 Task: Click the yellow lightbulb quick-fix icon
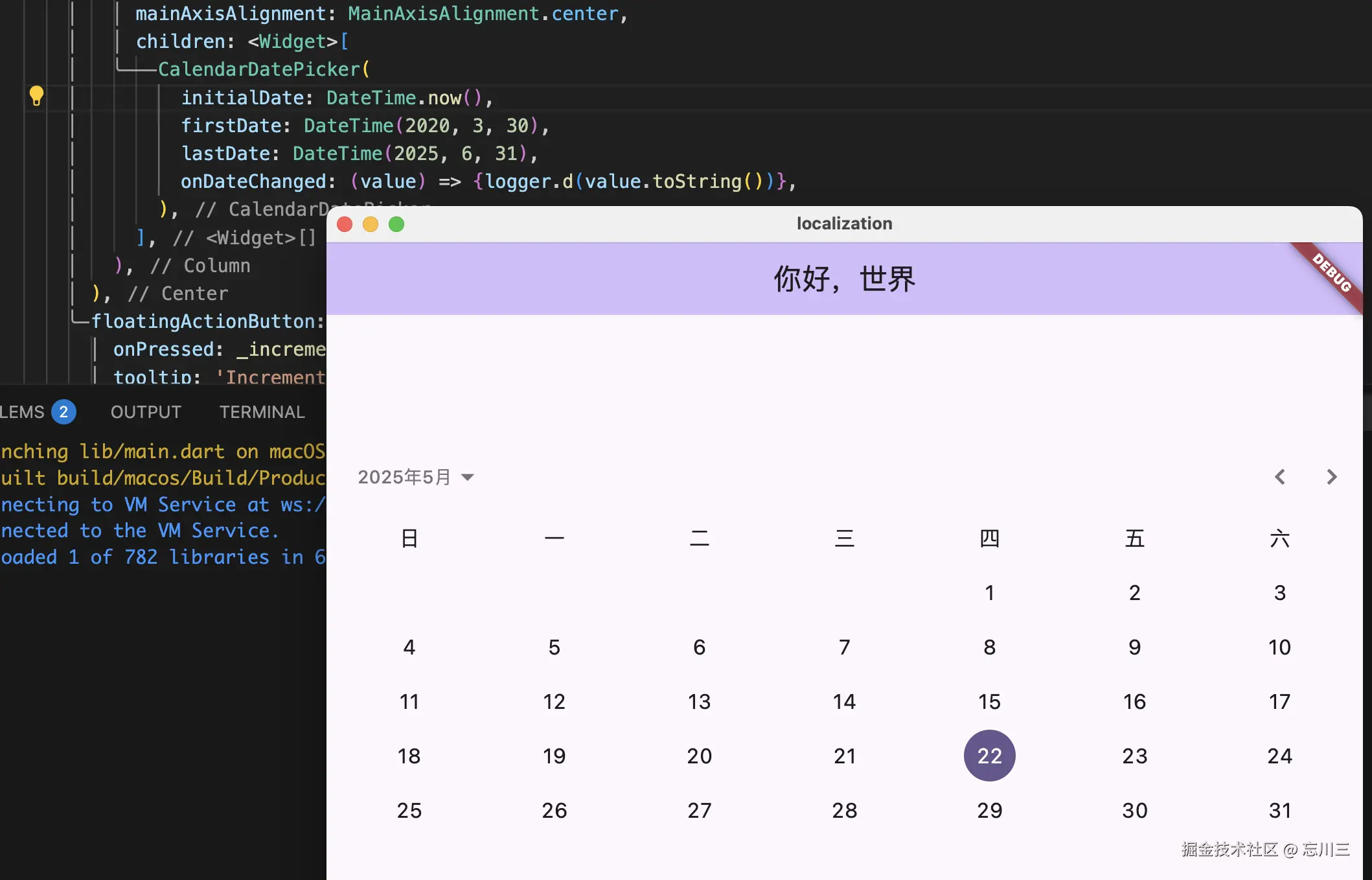pyautogui.click(x=36, y=96)
